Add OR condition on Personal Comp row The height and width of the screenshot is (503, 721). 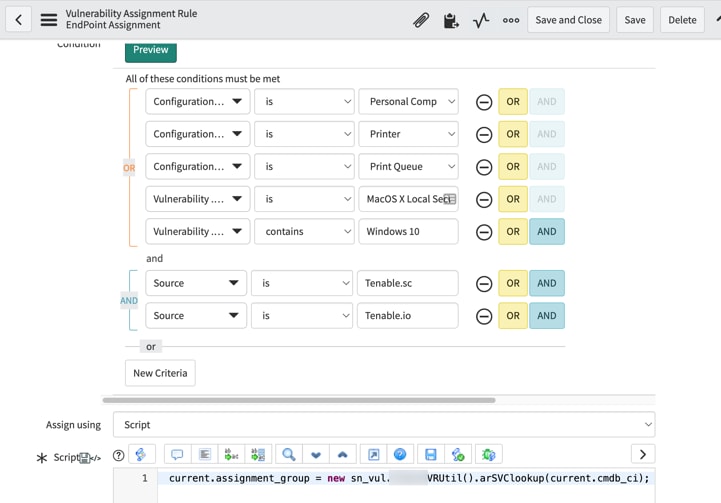coord(513,102)
